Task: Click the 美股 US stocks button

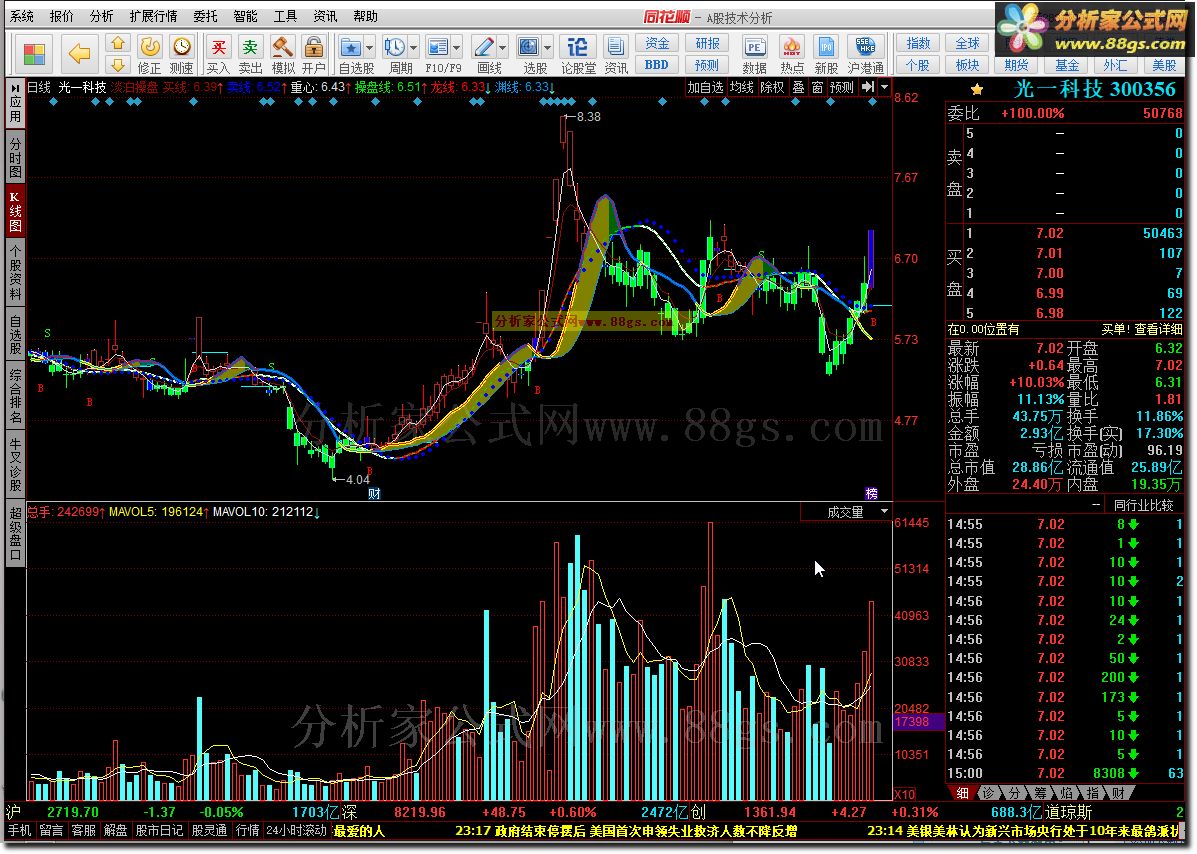Action: (x=1164, y=66)
